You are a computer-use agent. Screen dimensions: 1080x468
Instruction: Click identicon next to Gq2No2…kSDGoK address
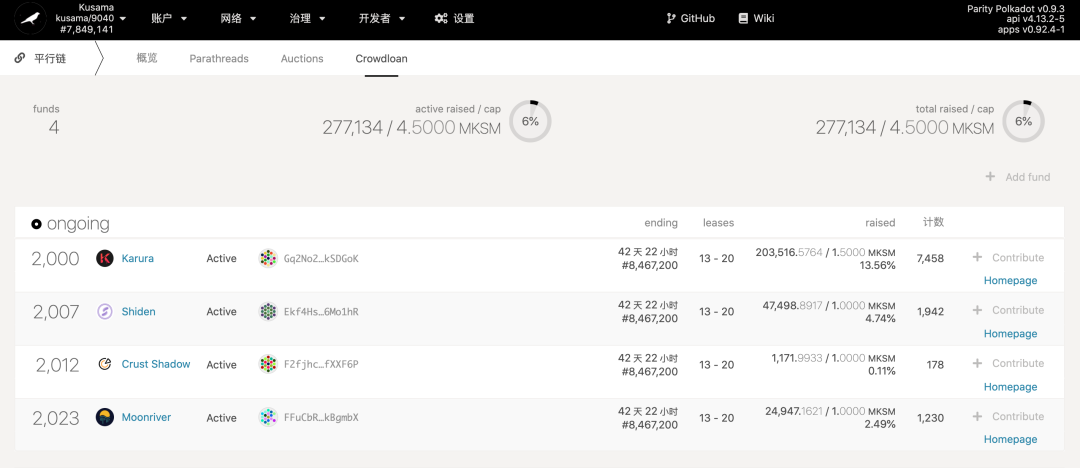point(268,258)
